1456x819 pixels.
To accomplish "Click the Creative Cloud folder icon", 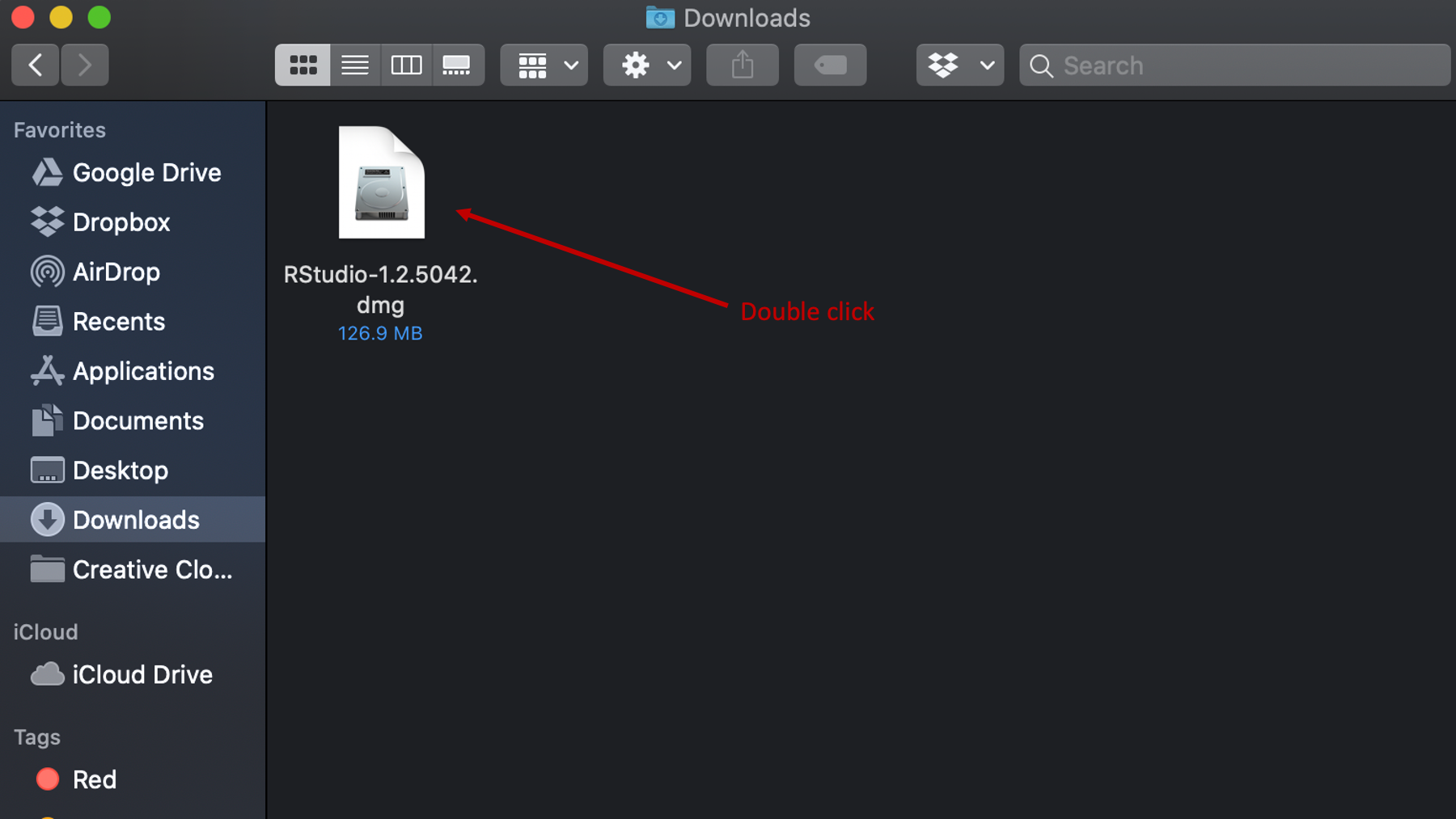I will click(47, 569).
